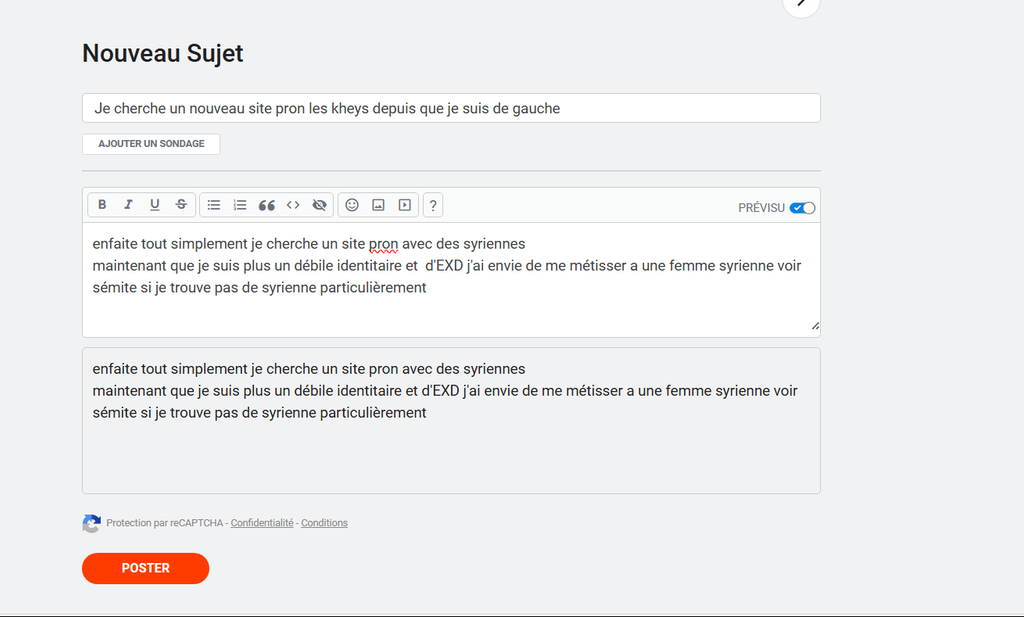Insert a numbered list
The height and width of the screenshot is (617, 1024).
(x=240, y=205)
